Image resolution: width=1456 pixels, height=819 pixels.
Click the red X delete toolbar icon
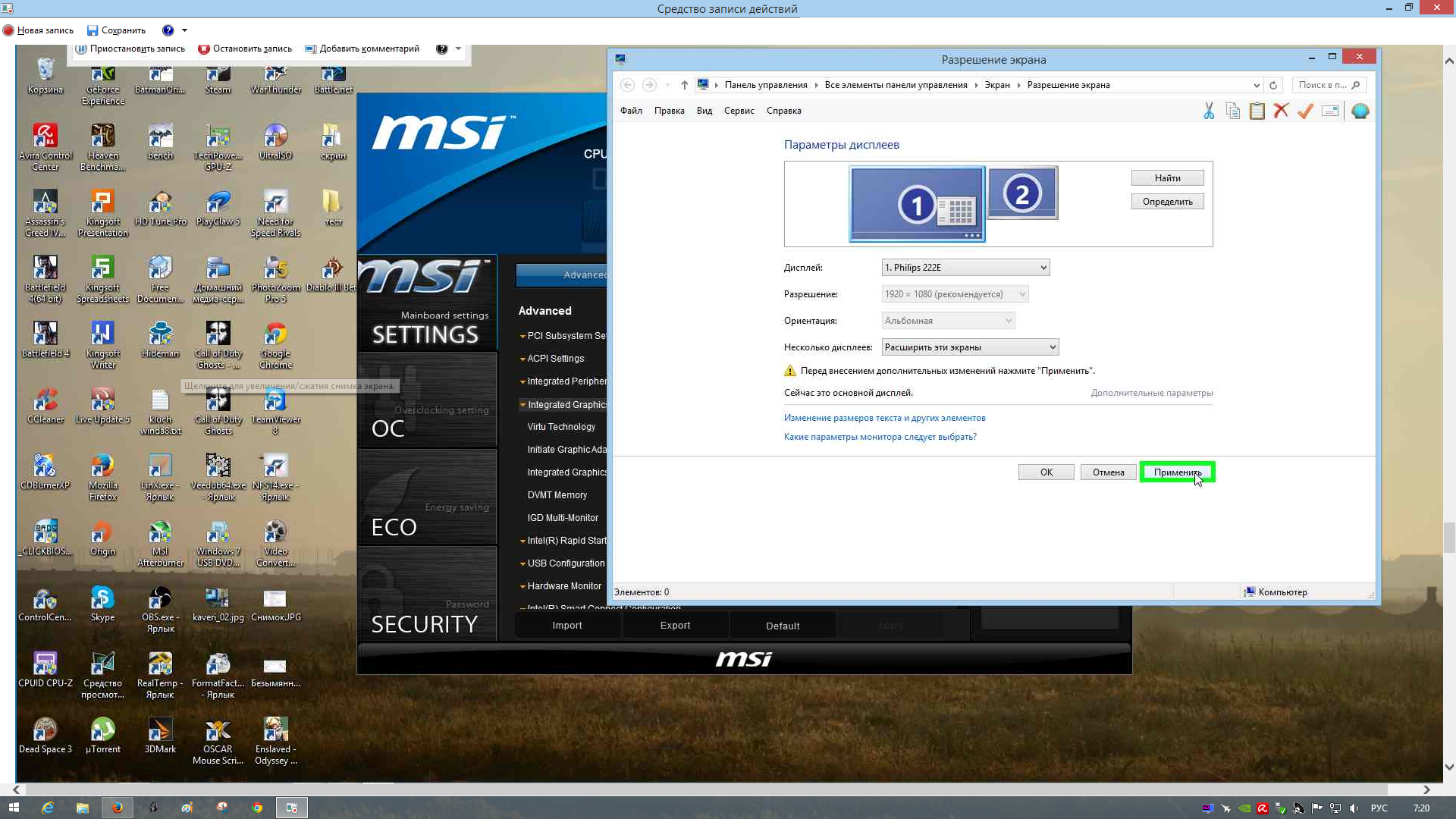[x=1281, y=111]
